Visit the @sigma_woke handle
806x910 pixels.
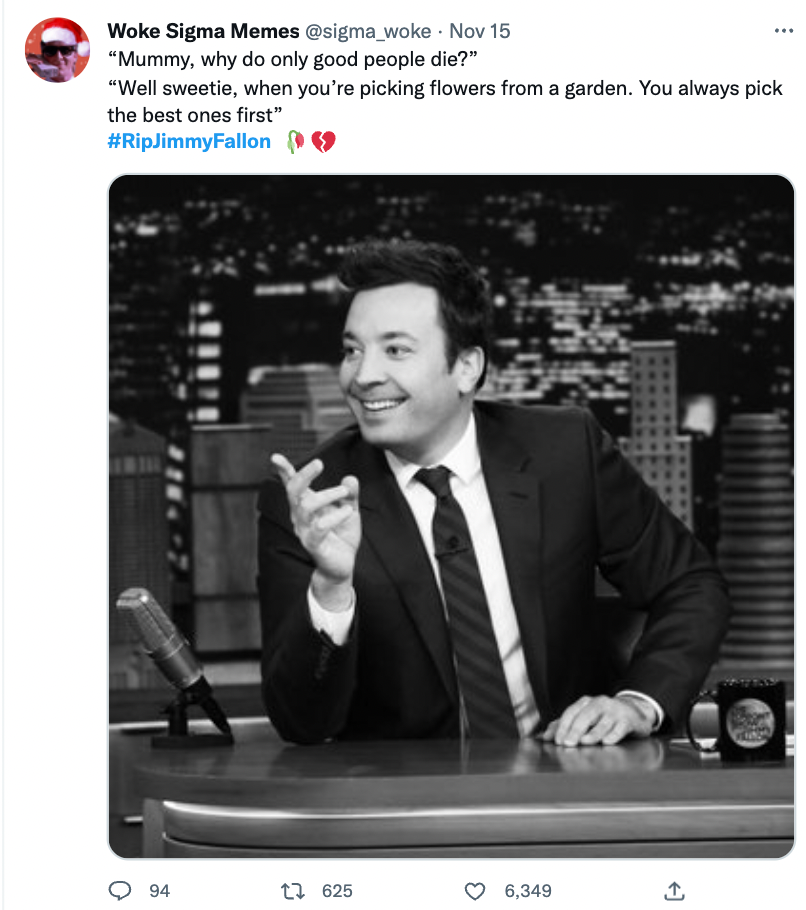368,31
